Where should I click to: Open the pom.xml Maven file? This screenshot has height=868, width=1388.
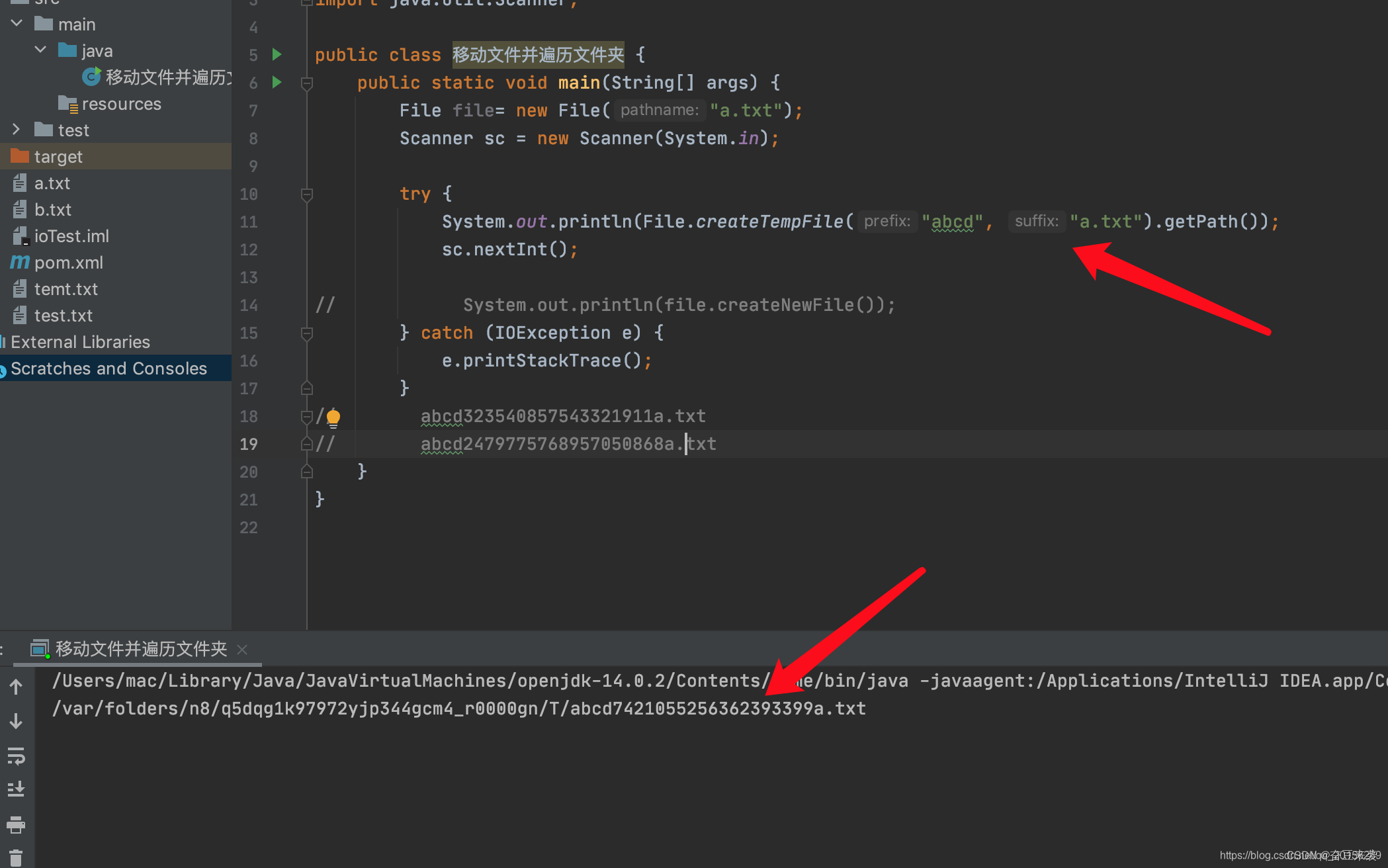68,263
